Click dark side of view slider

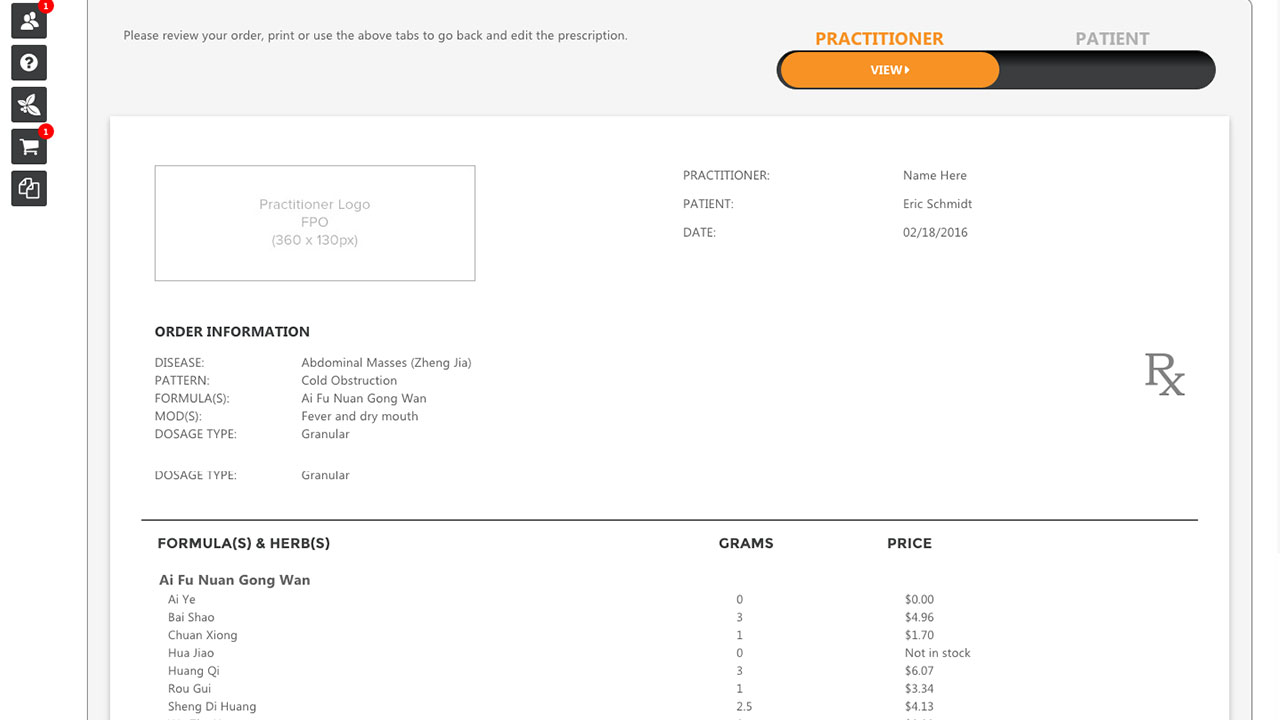pyautogui.click(x=1106, y=70)
